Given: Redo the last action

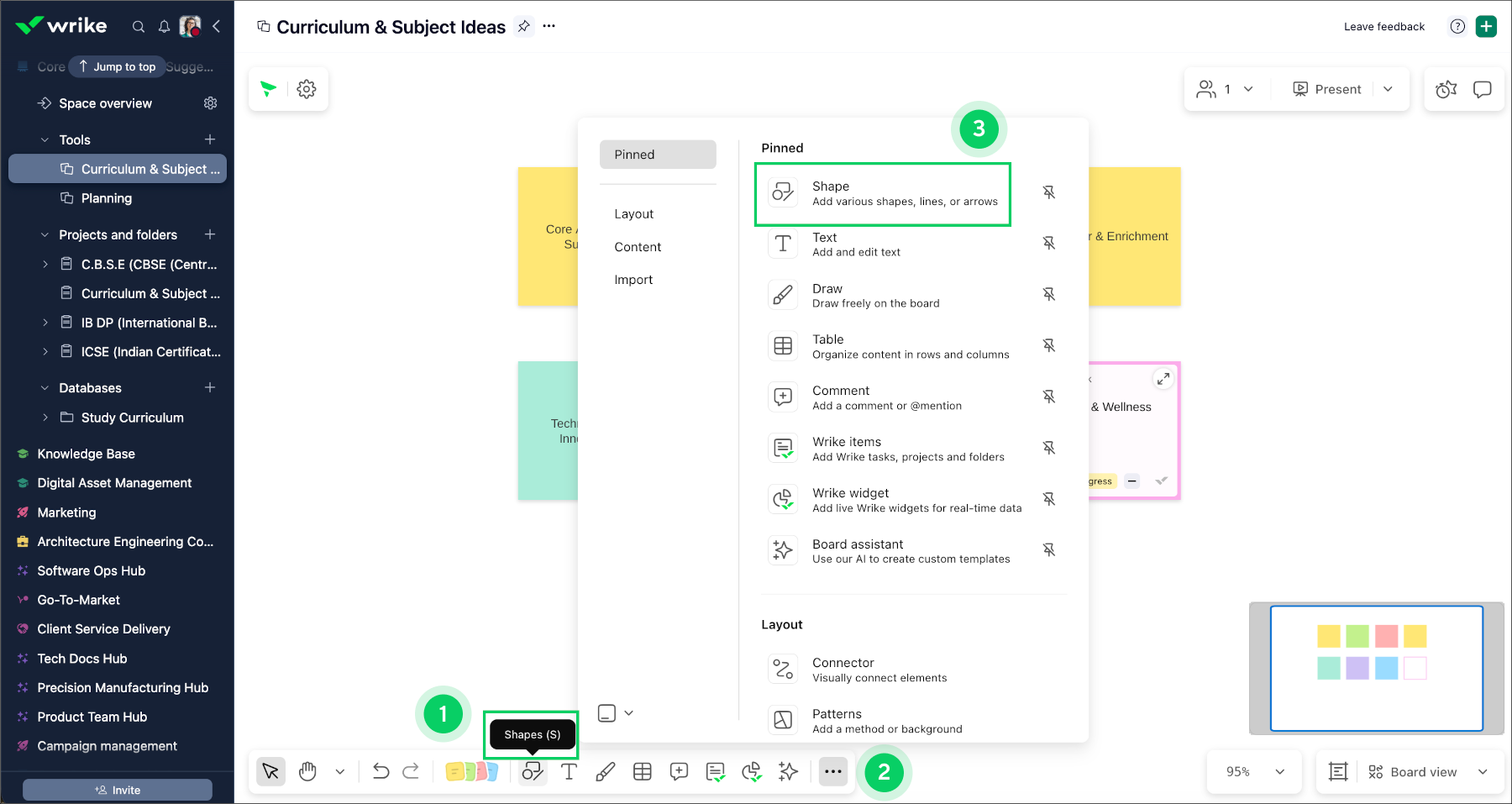Looking at the screenshot, I should click(x=411, y=771).
